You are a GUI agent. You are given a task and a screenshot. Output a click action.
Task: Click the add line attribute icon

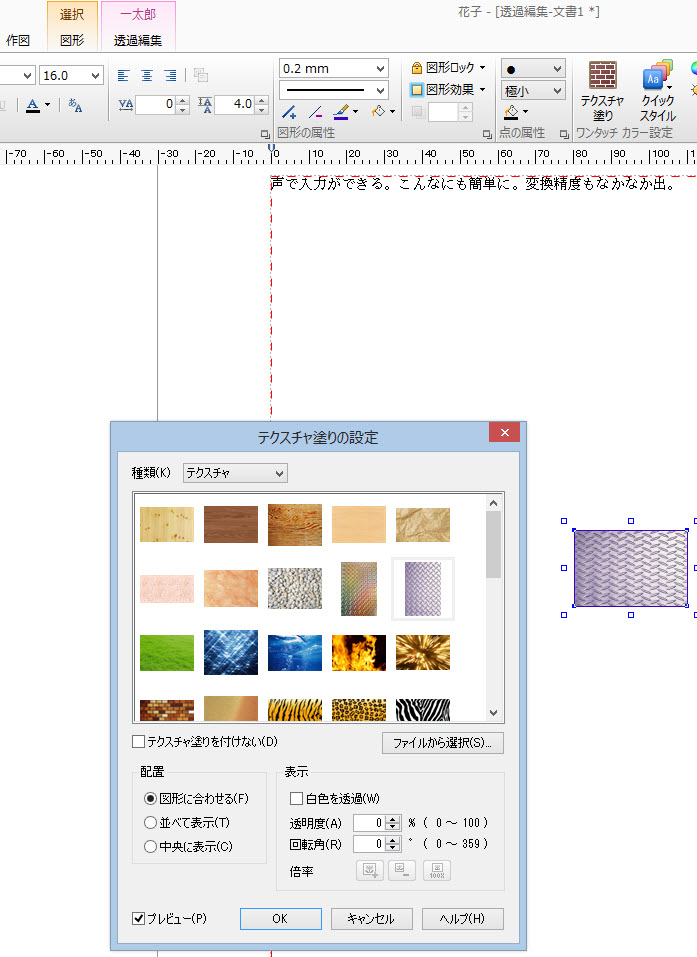(289, 112)
